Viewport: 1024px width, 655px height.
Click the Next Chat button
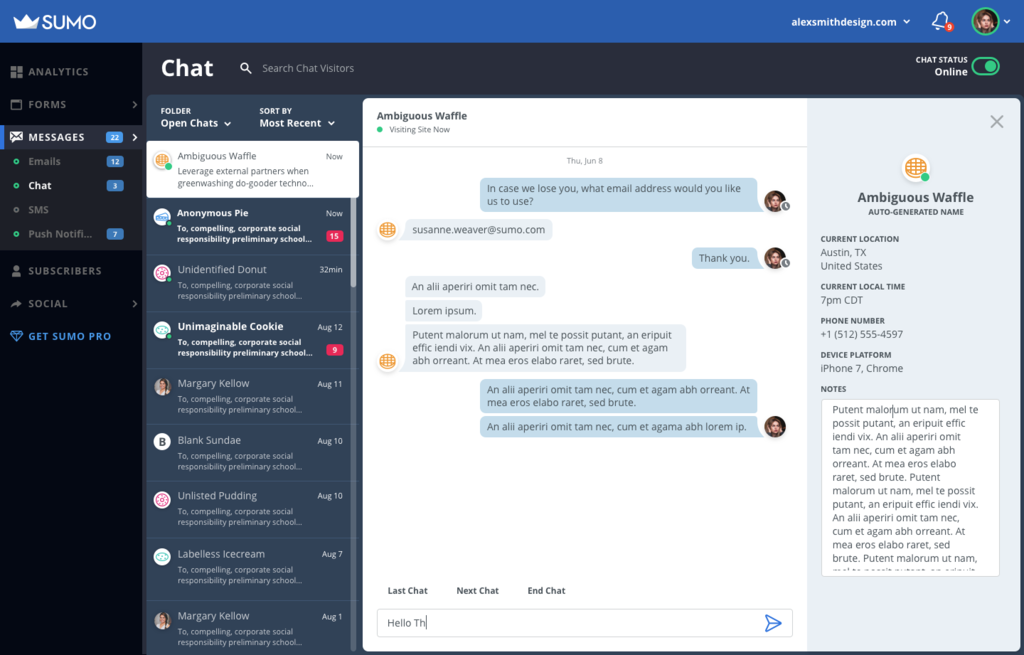[x=477, y=591]
